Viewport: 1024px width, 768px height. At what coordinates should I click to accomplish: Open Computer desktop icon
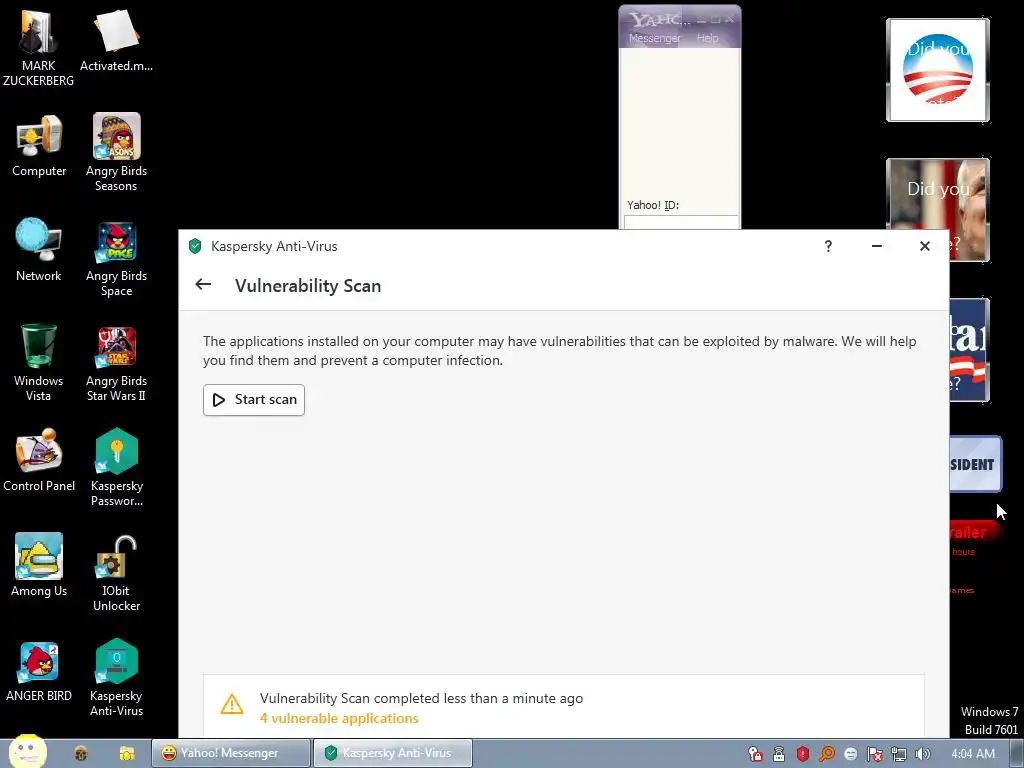pos(39,146)
